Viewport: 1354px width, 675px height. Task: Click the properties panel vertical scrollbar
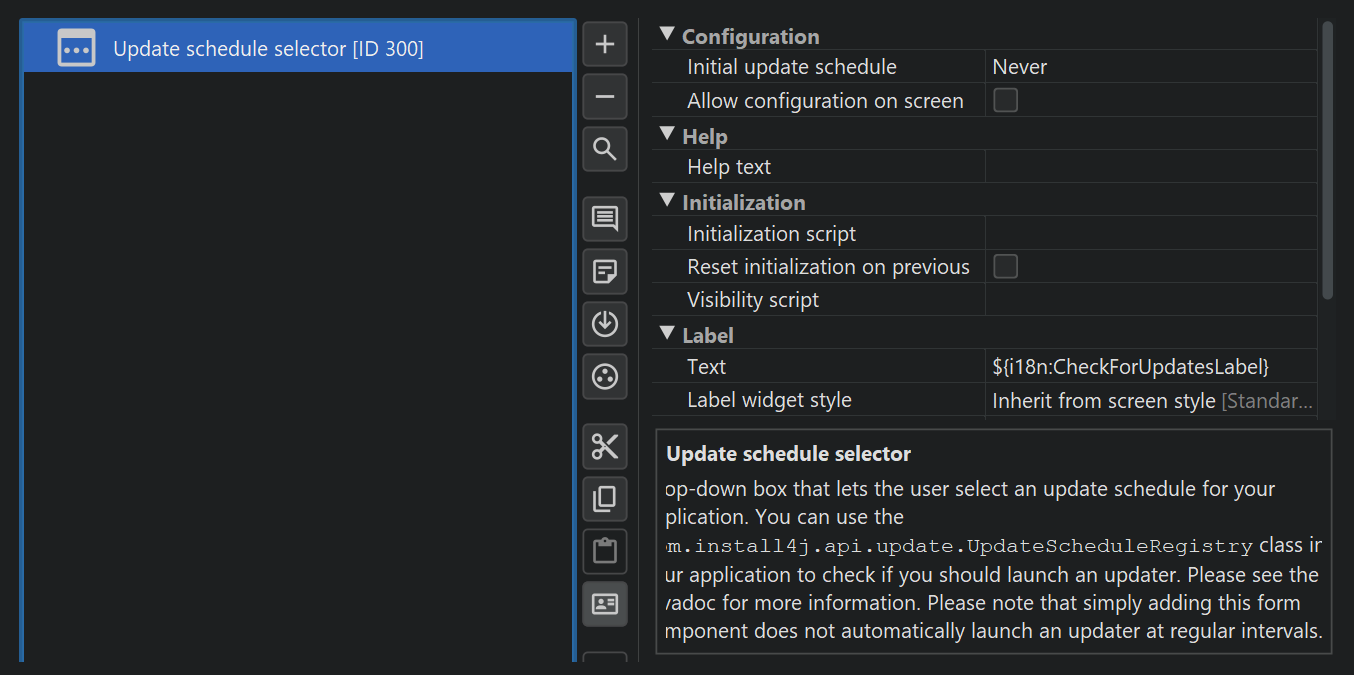pyautogui.click(x=1327, y=160)
